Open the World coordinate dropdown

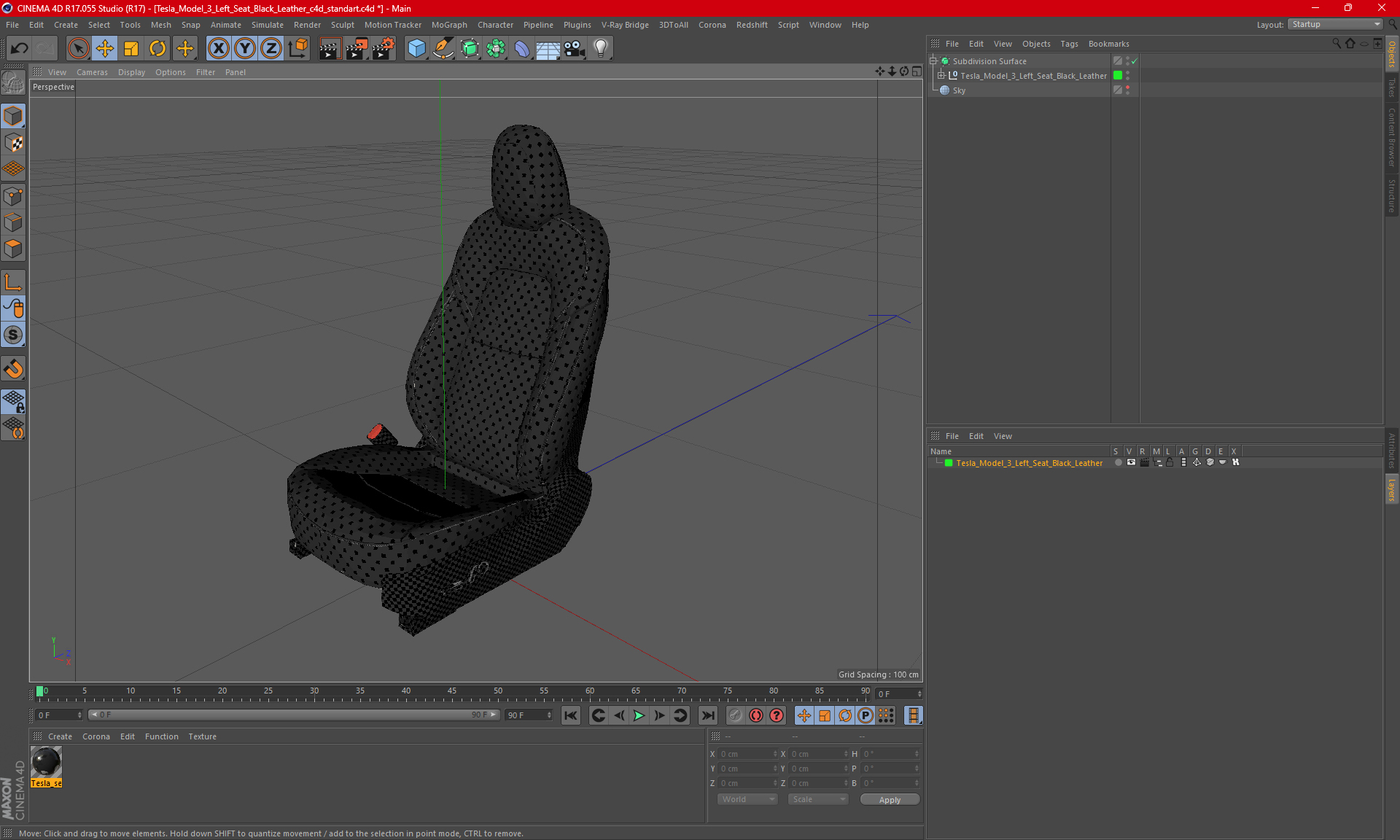tap(747, 799)
